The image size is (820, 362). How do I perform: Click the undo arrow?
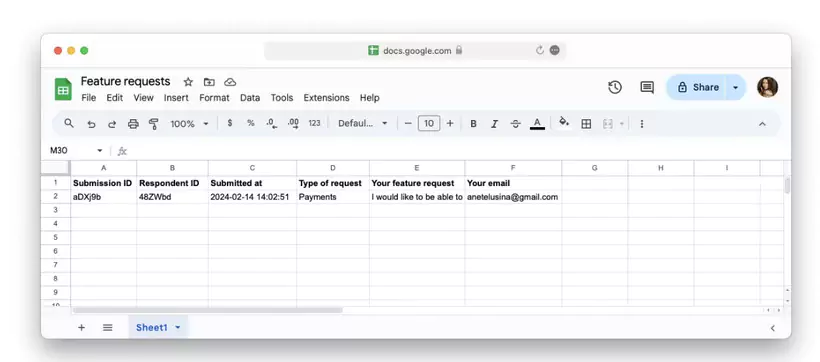click(x=91, y=124)
